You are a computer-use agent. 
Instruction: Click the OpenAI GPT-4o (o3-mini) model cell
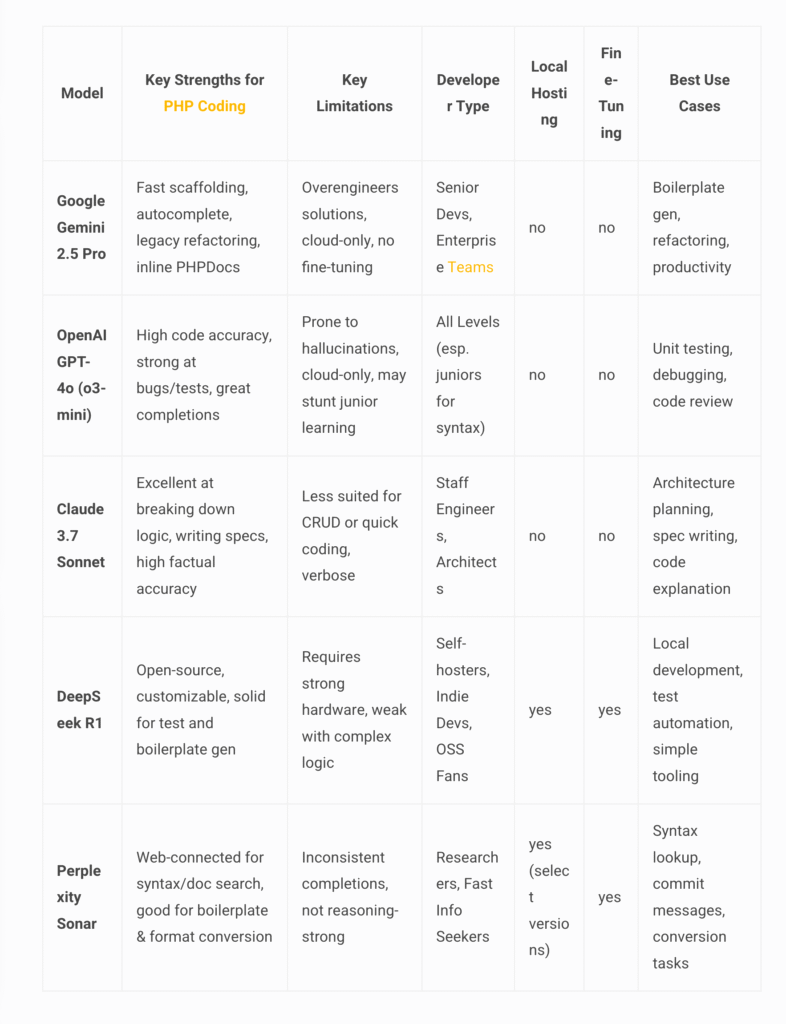coord(82,375)
